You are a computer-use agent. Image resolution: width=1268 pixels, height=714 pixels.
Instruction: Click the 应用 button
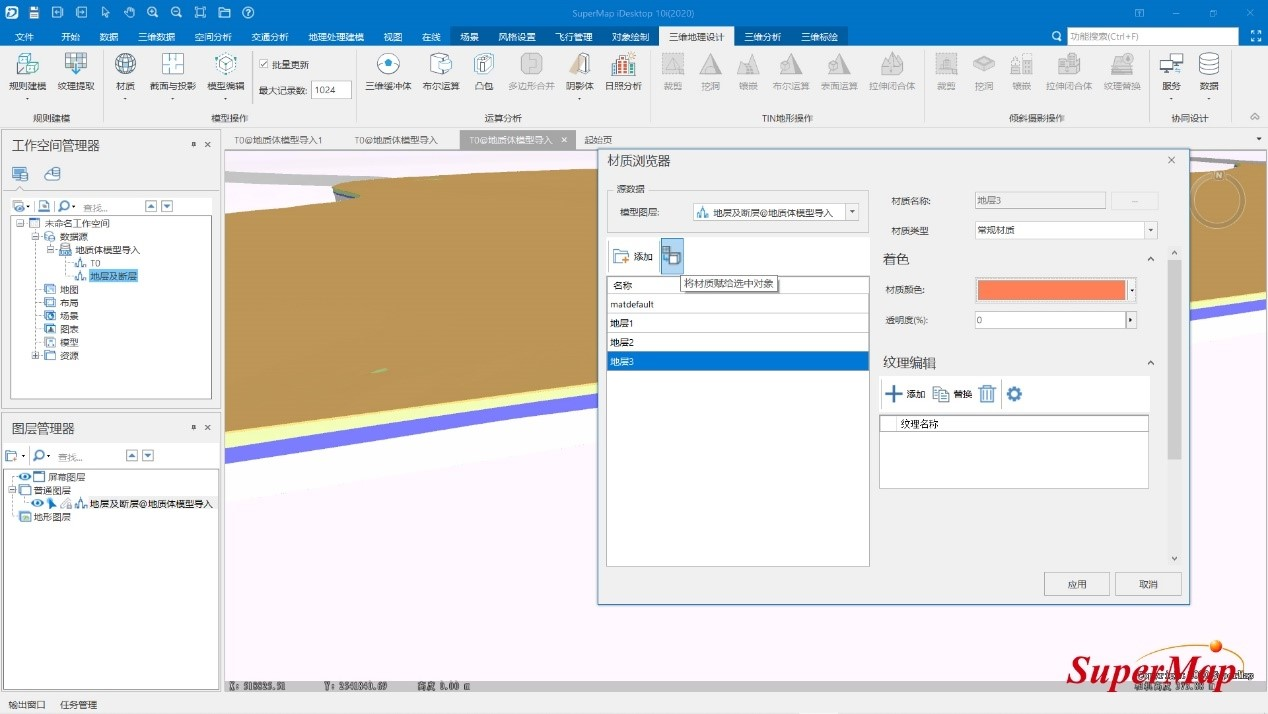click(1076, 584)
